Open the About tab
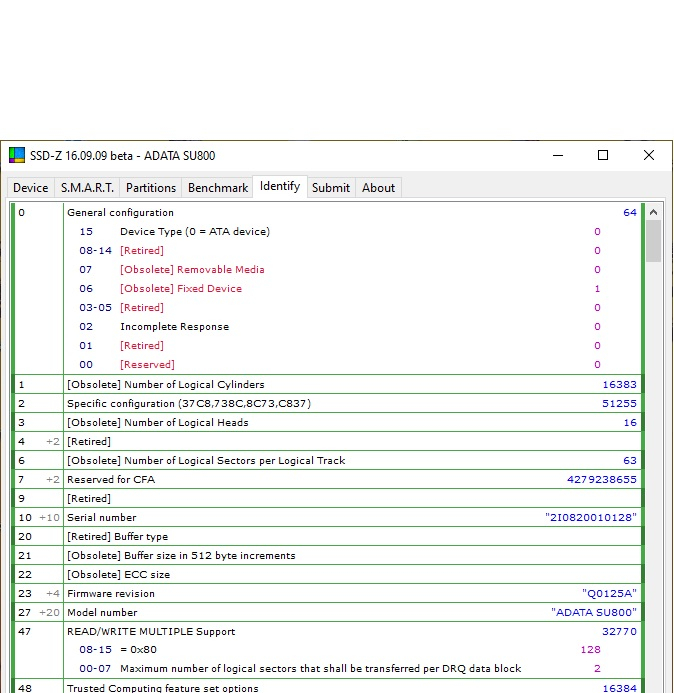Screen dimensions: 674x693 (378, 188)
